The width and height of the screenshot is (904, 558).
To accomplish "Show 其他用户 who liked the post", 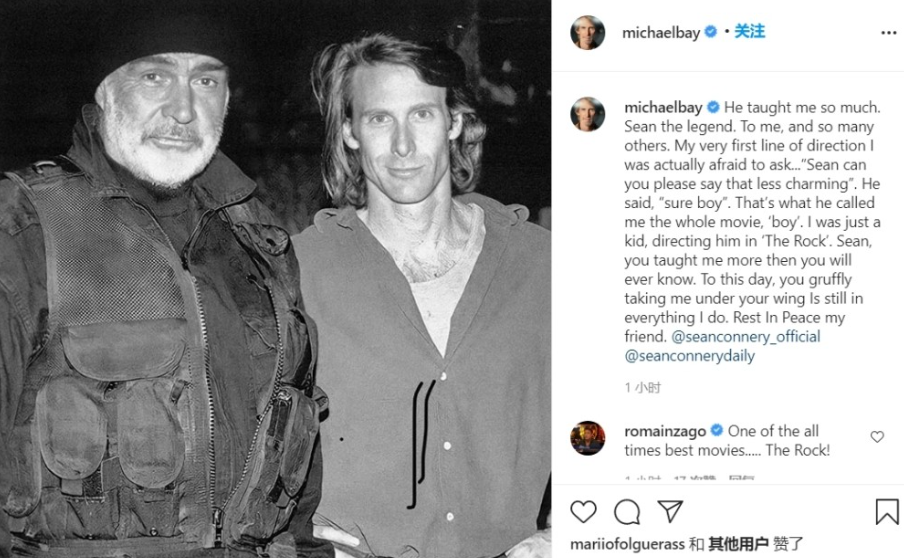I will click(738, 544).
